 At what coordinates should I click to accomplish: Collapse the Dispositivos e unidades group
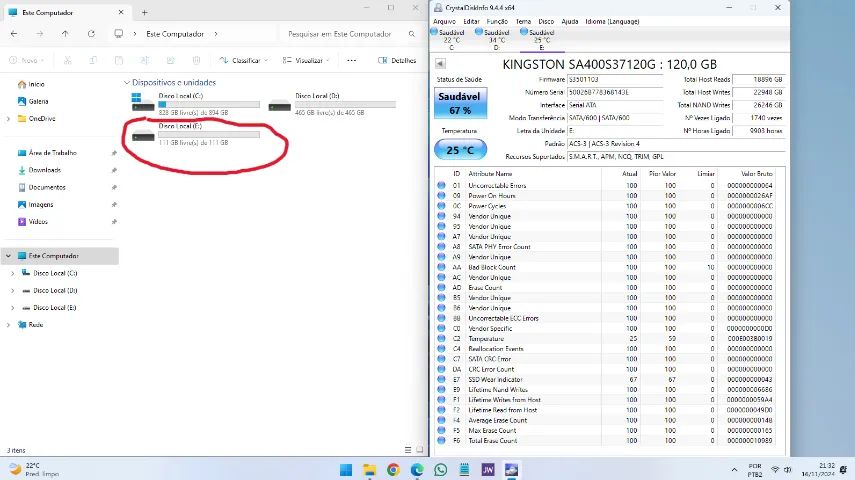(127, 82)
